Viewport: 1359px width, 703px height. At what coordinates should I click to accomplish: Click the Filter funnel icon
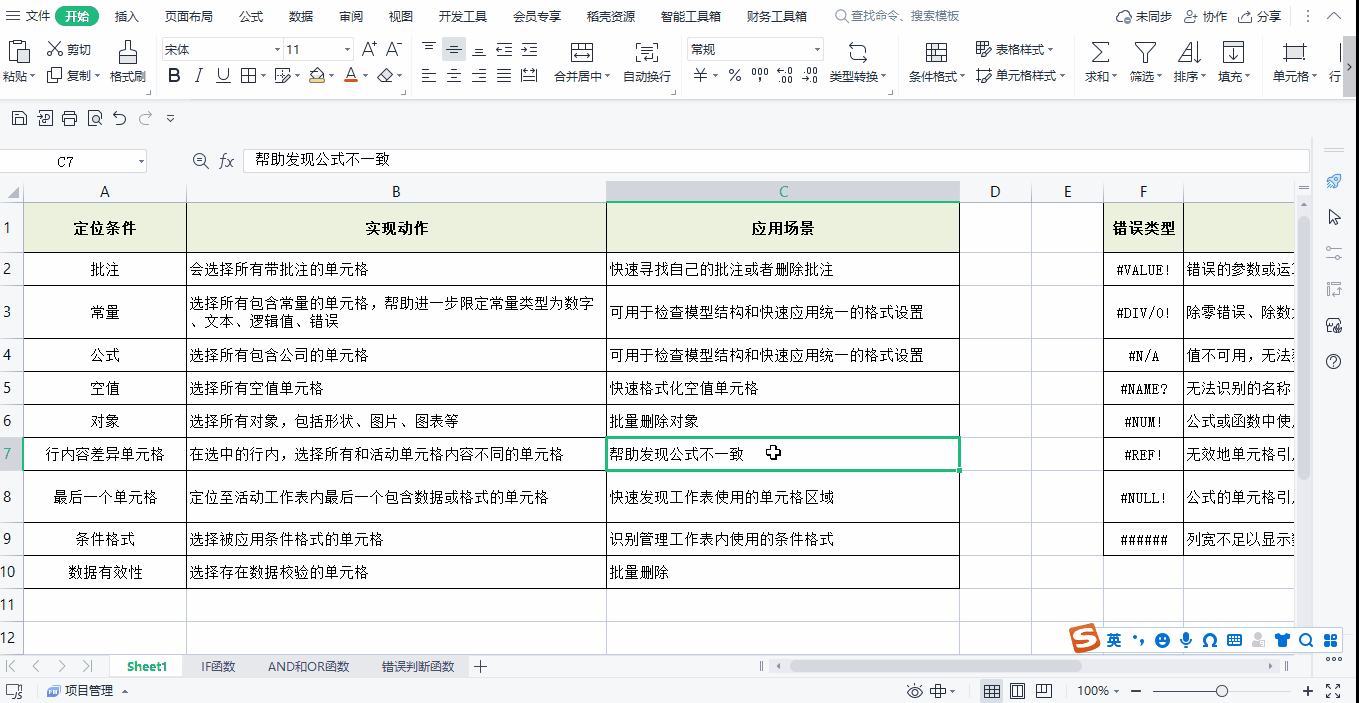tap(1145, 52)
